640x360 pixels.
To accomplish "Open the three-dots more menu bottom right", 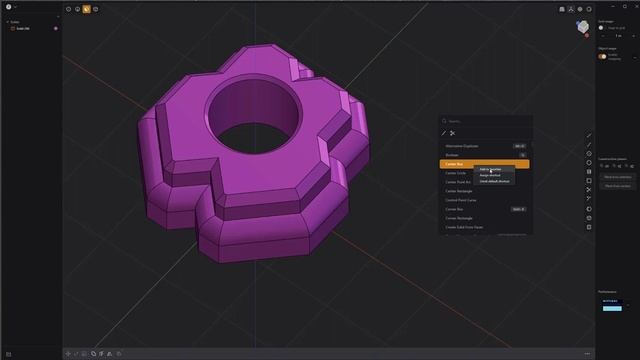I will pos(587,354).
